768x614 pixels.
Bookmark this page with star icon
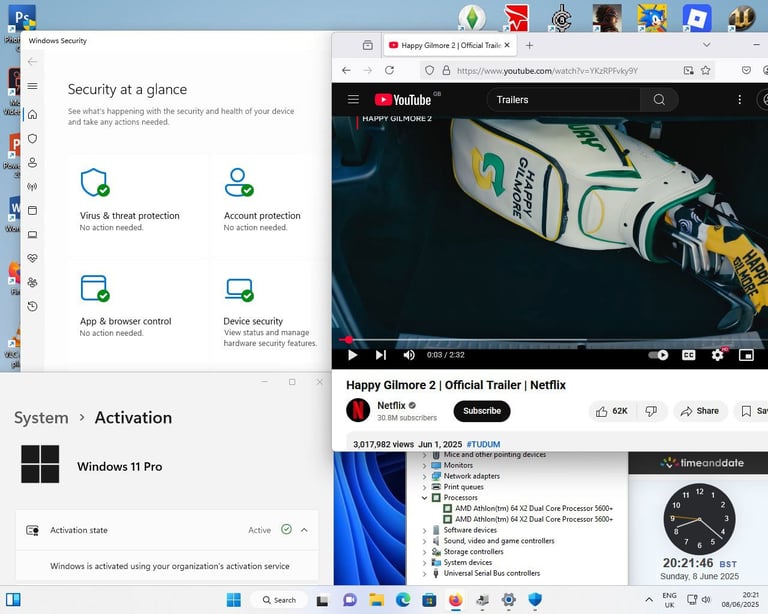click(x=705, y=71)
